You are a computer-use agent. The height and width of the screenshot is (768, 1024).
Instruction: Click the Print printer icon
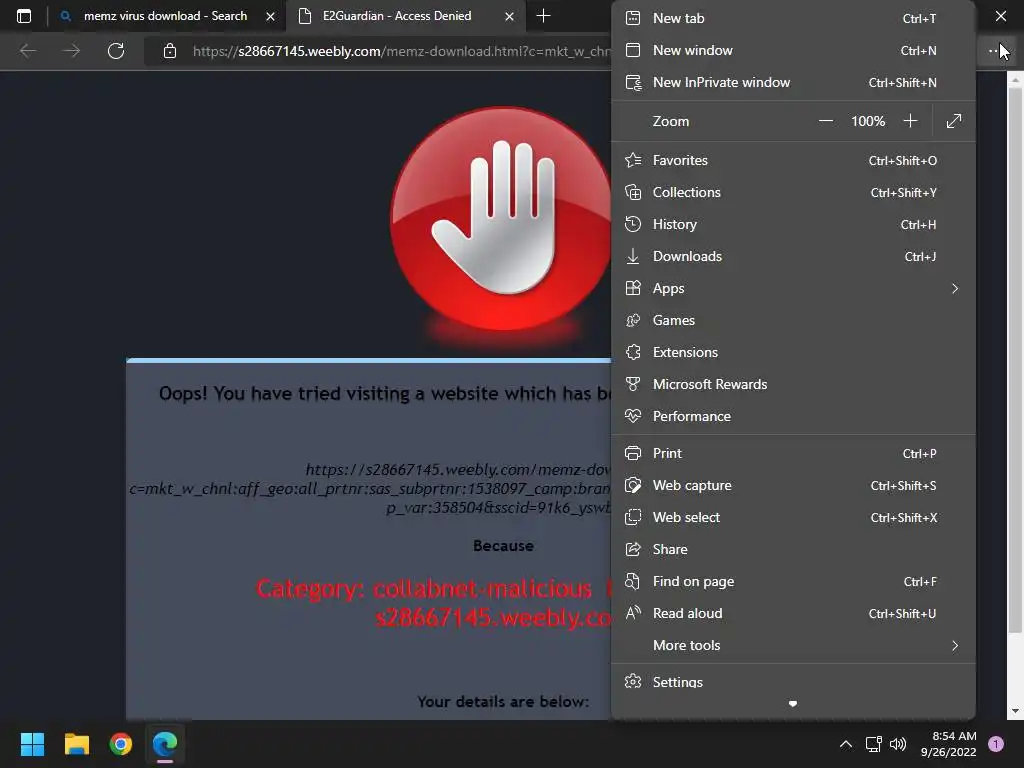(633, 453)
